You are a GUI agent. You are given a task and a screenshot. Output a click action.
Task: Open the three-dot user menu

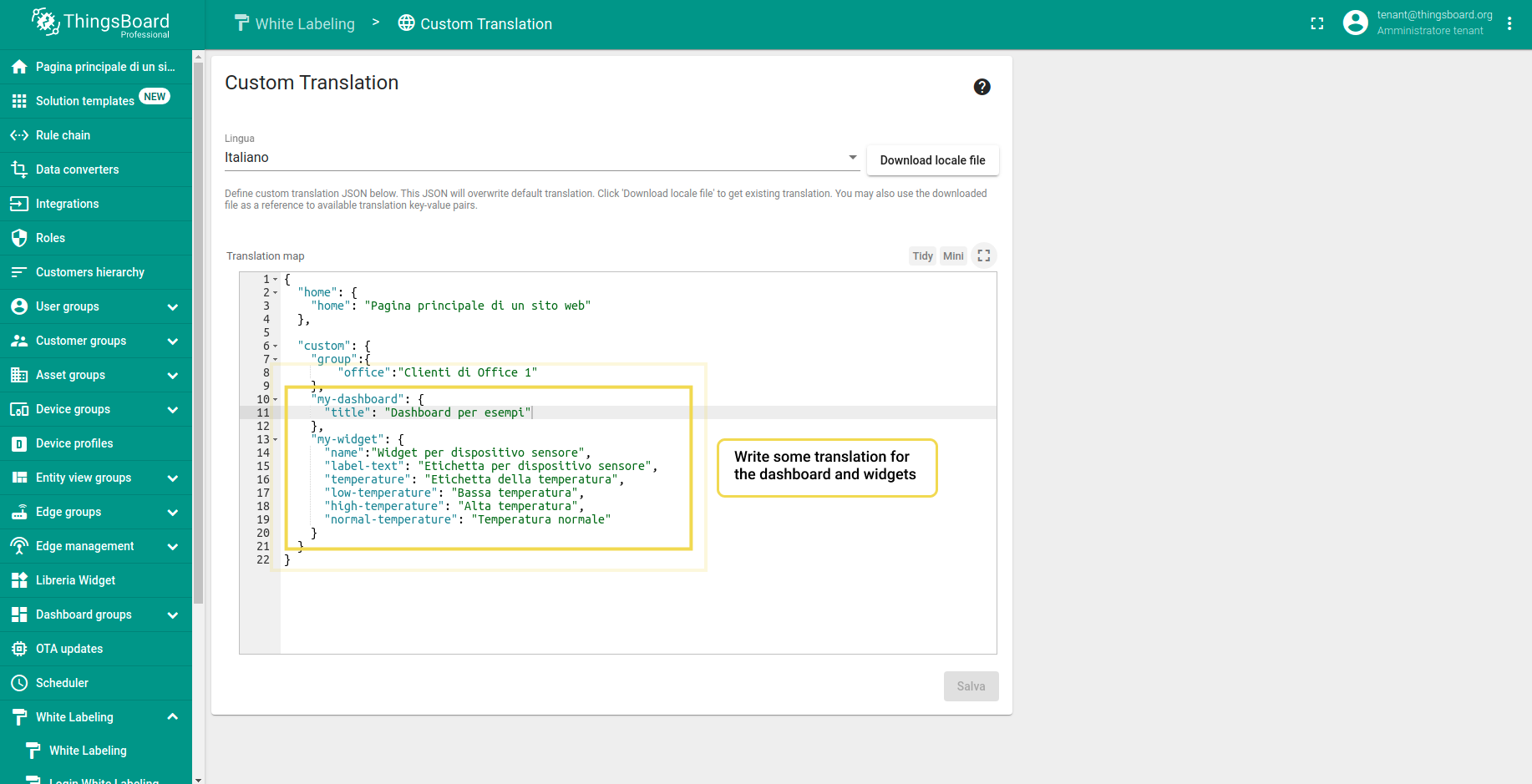[x=1509, y=23]
